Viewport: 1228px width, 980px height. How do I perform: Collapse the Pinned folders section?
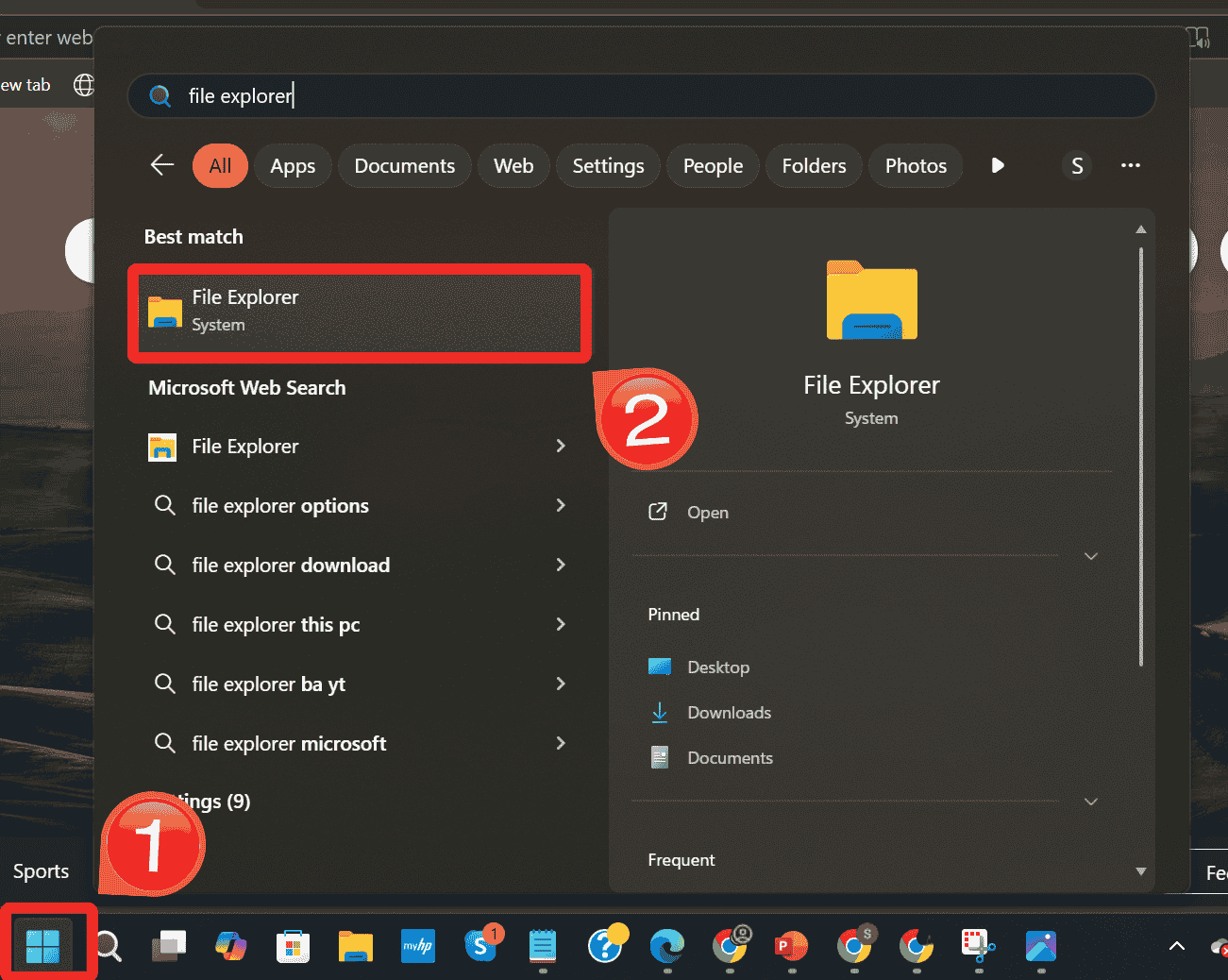(1091, 801)
